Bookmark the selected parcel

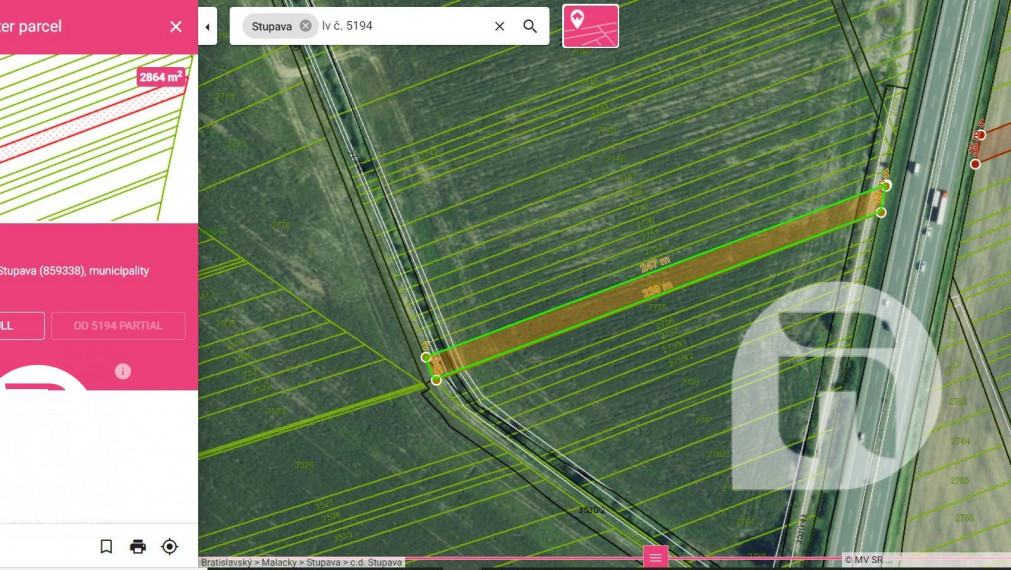click(106, 547)
